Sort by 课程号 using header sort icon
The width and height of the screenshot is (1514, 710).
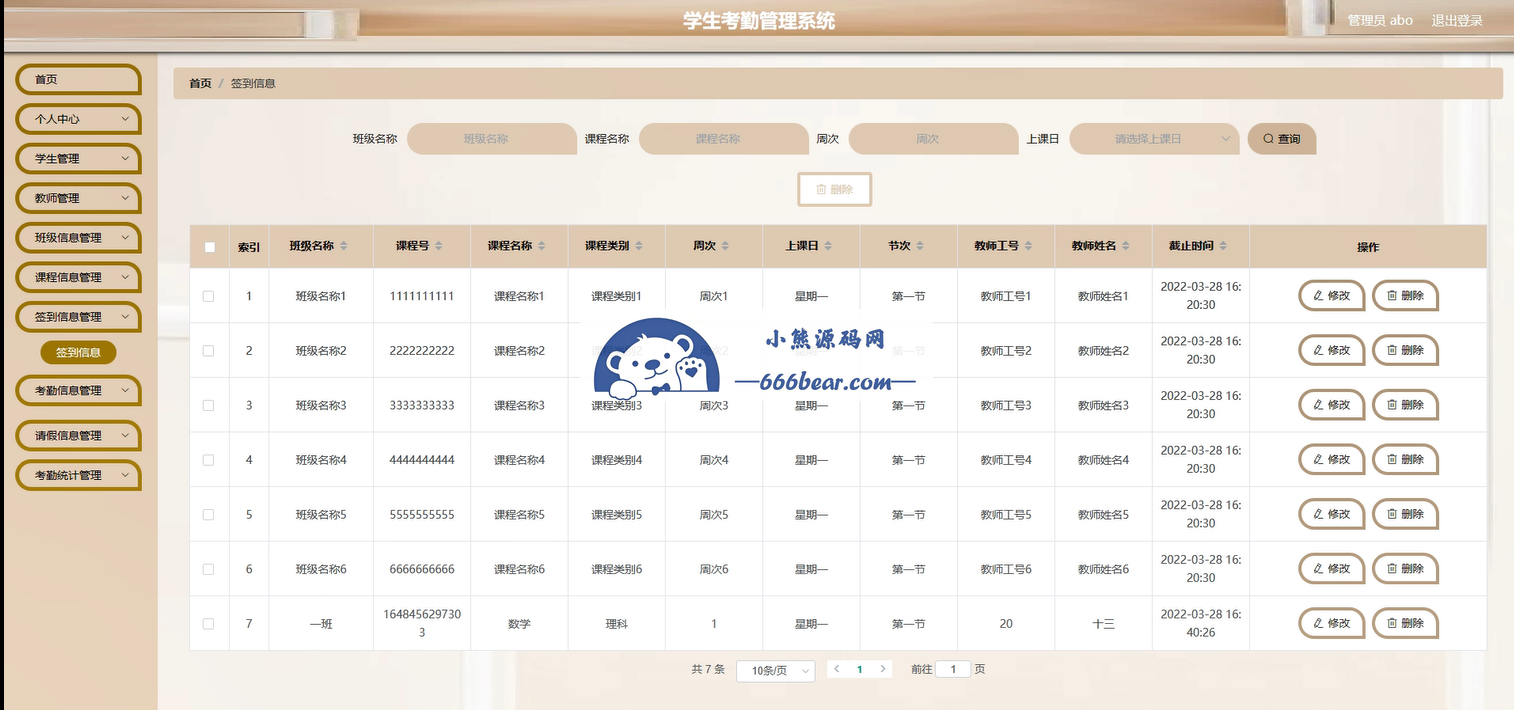click(438, 246)
